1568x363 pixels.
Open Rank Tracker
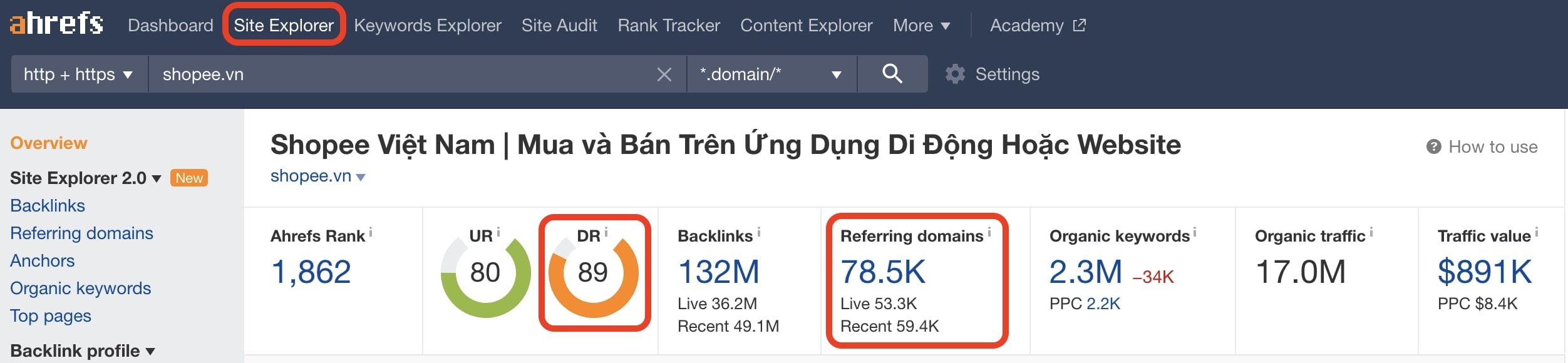click(x=669, y=25)
